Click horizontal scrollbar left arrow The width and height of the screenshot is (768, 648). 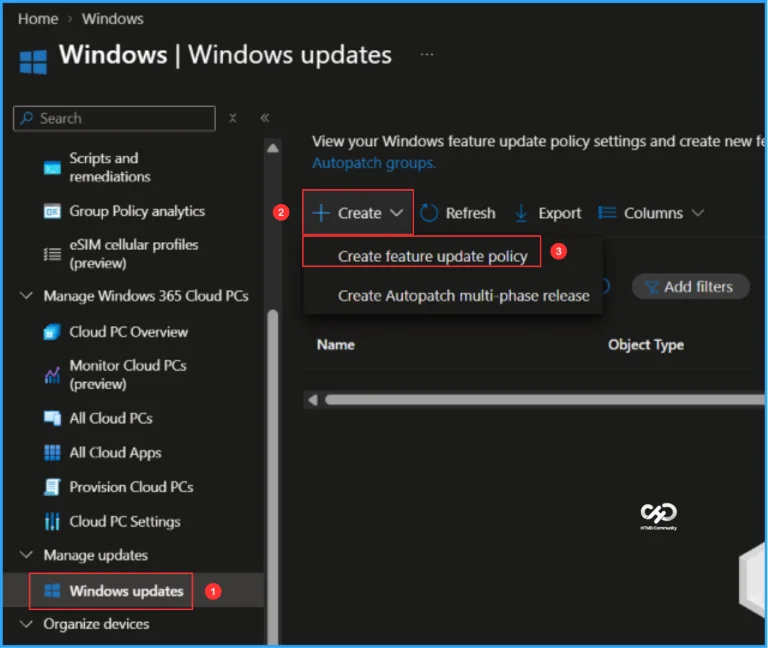(x=313, y=400)
